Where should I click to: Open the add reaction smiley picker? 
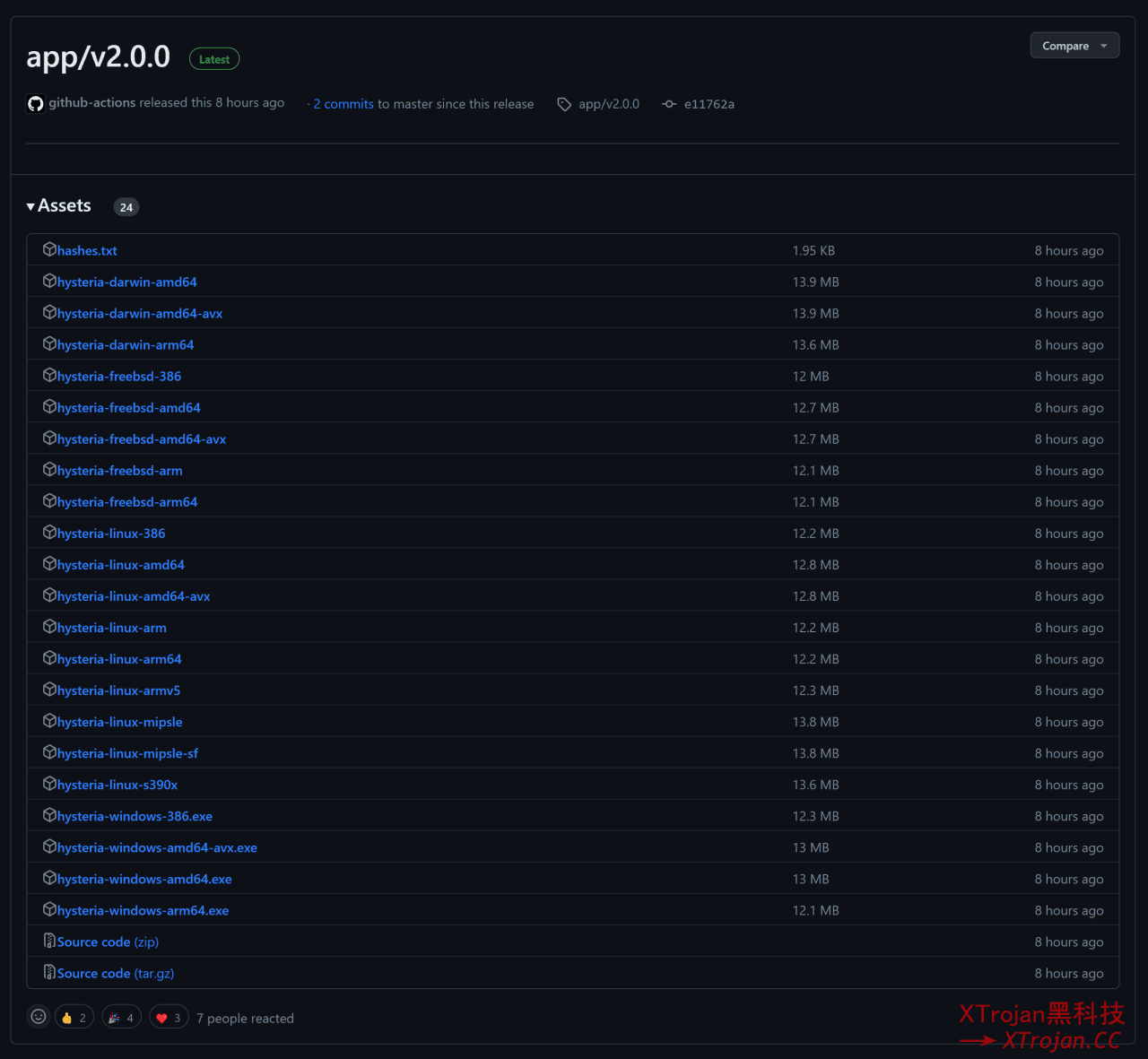coord(39,1017)
